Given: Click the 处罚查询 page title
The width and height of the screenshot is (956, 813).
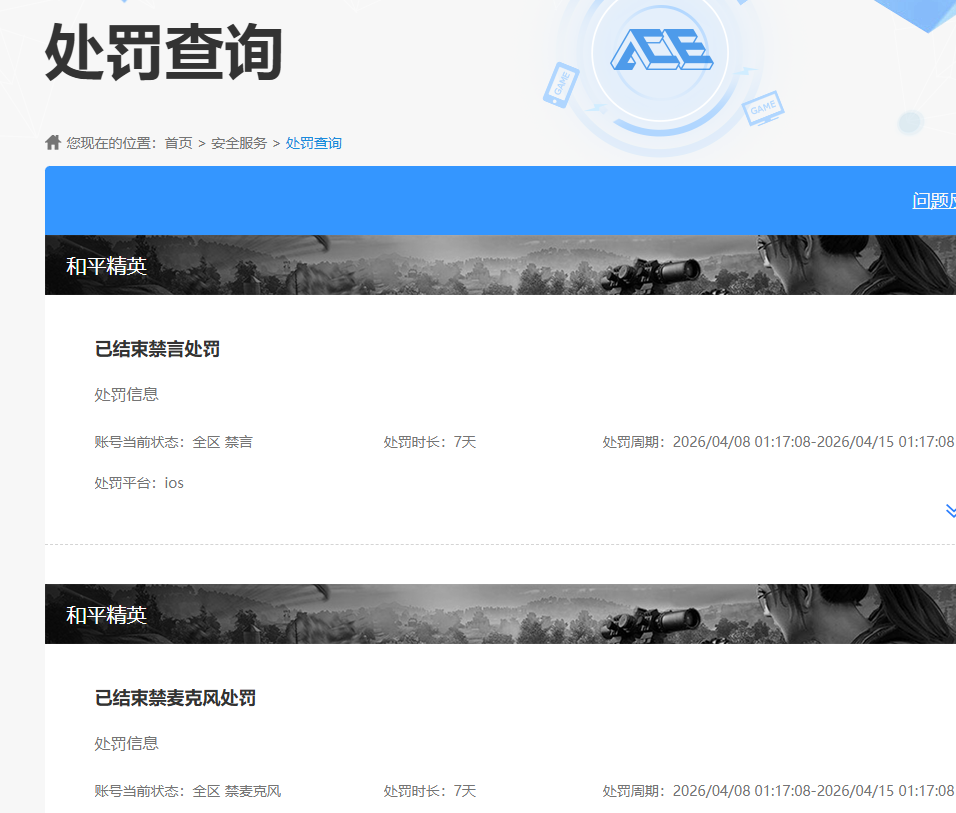Looking at the screenshot, I should (x=164, y=52).
